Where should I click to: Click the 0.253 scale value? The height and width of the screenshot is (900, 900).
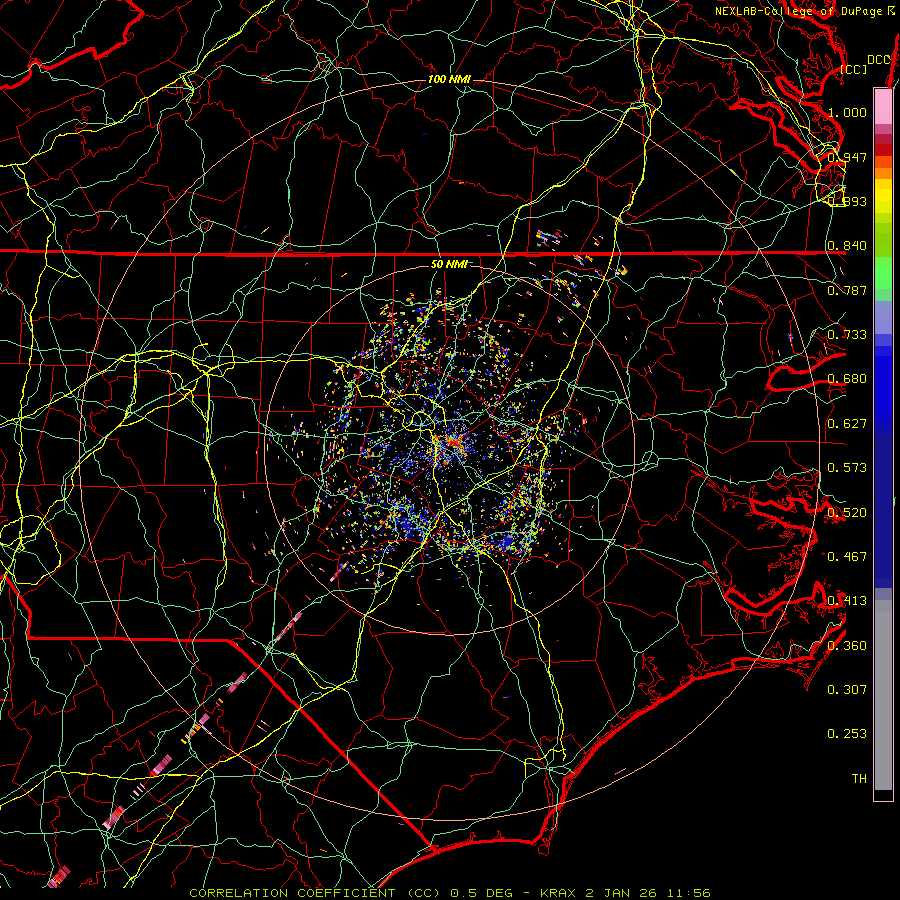pos(847,734)
